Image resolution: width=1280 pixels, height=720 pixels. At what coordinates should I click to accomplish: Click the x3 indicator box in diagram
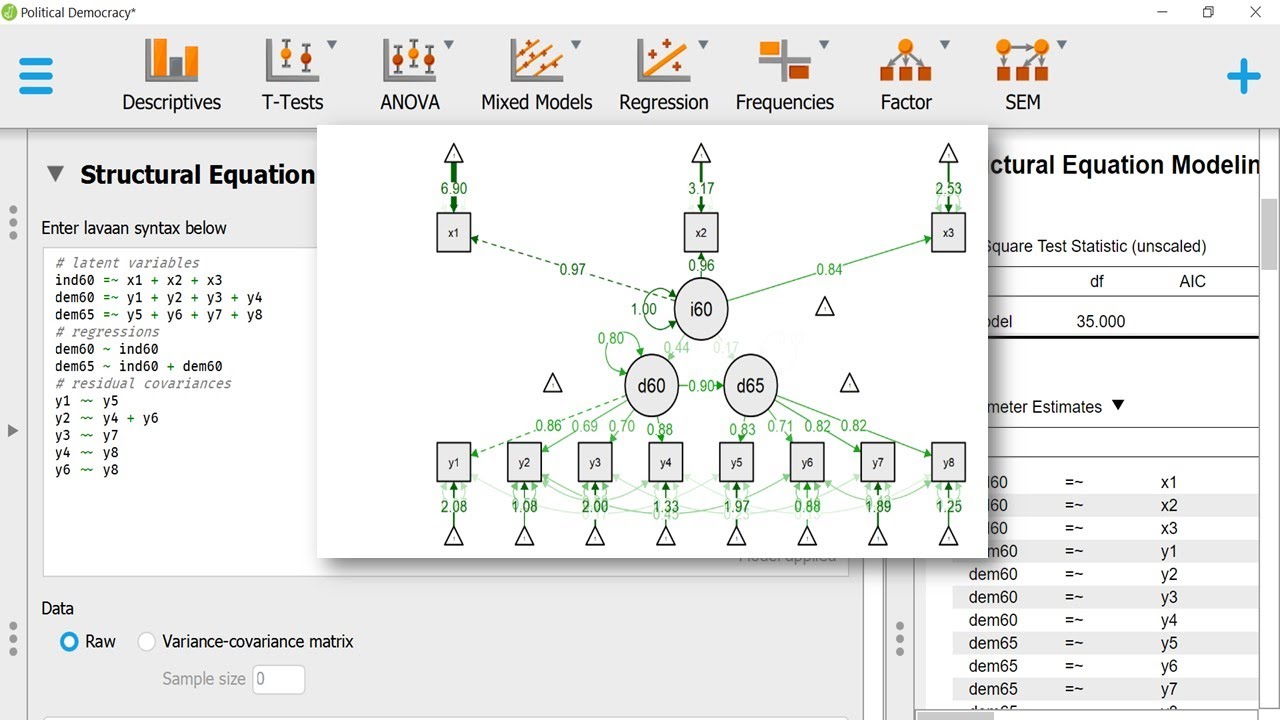pos(948,233)
